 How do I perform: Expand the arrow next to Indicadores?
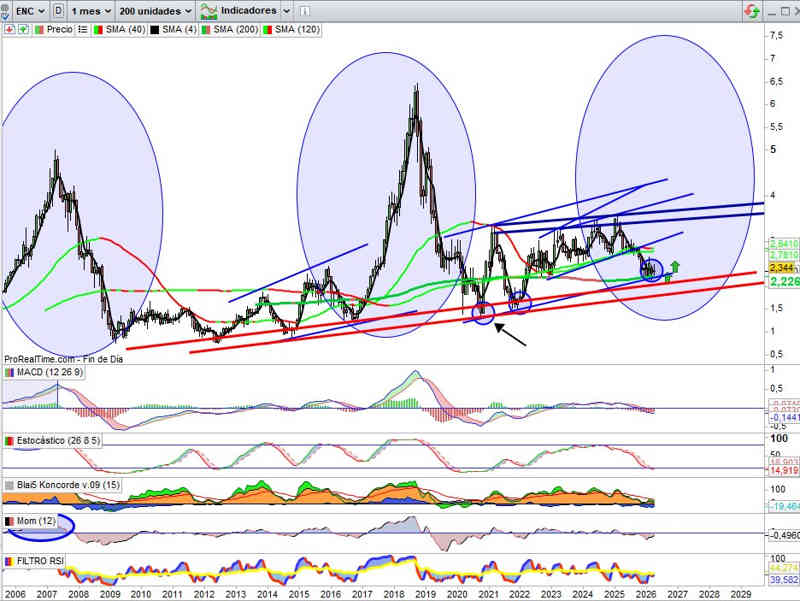[287, 11]
